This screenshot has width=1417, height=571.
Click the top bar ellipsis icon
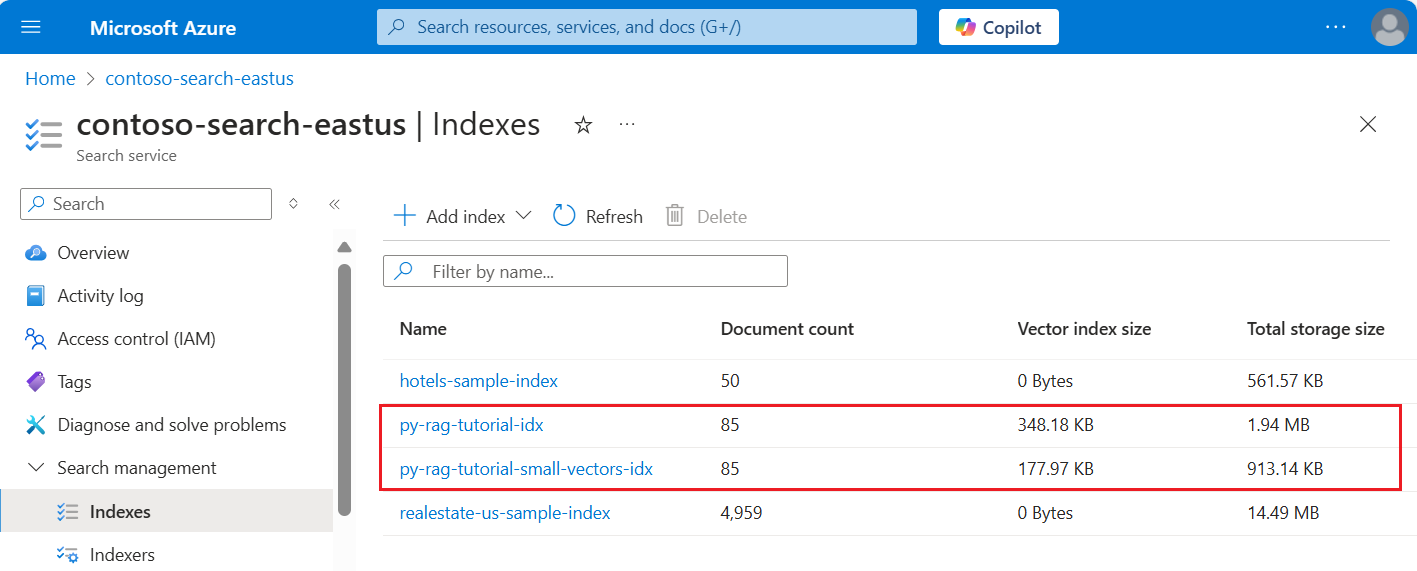[x=1336, y=27]
